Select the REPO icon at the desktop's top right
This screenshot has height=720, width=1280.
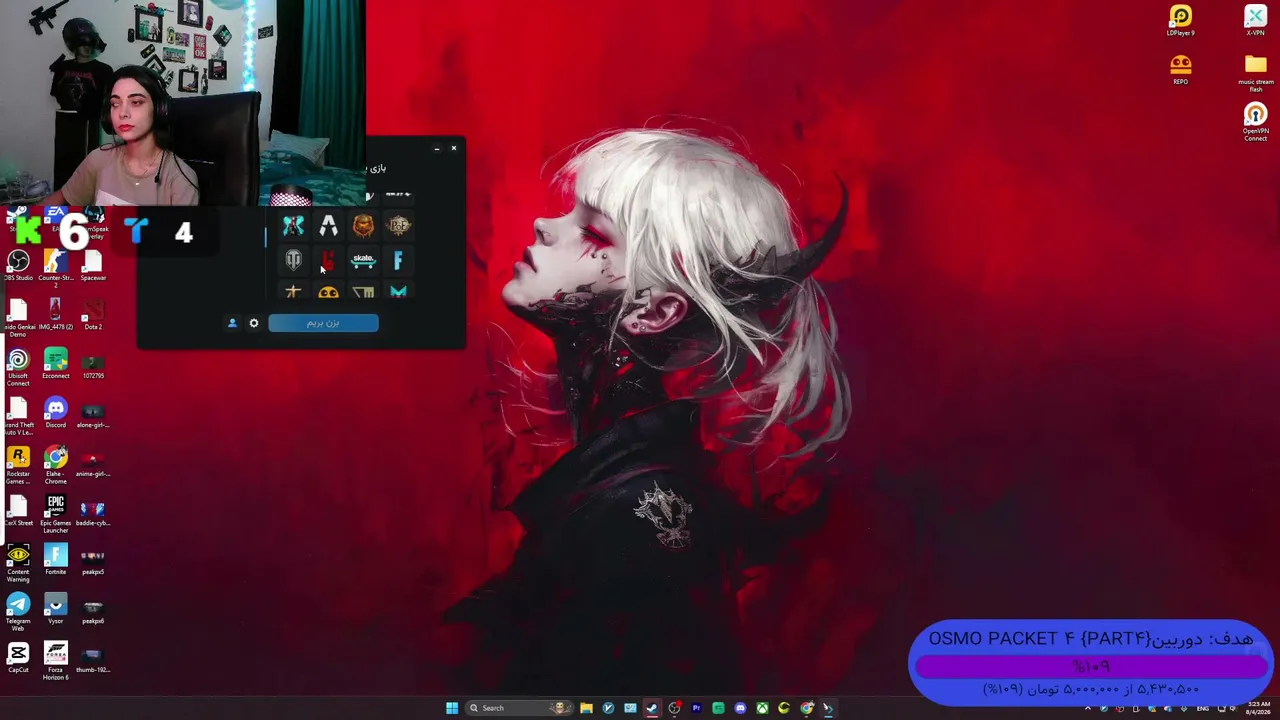(1181, 70)
